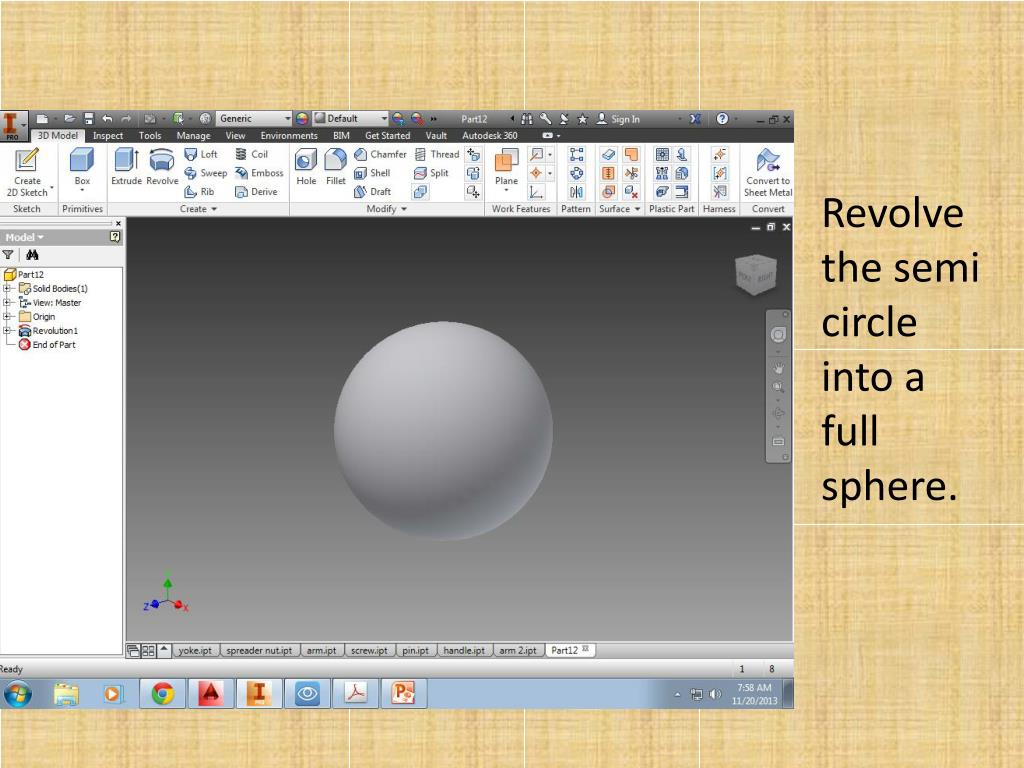Select End of Part marker
Image resolution: width=1024 pixels, height=768 pixels.
point(47,345)
